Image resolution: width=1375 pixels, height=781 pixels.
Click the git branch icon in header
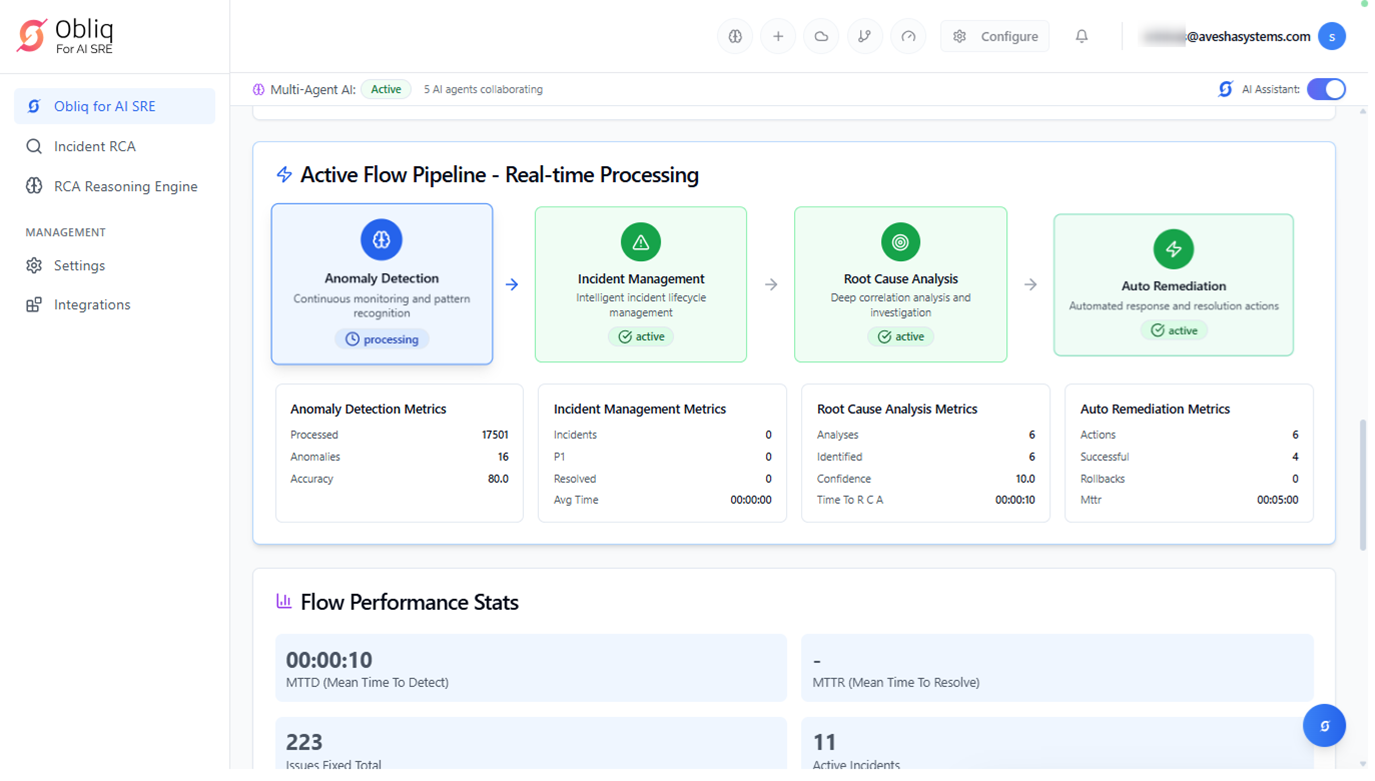coord(865,36)
